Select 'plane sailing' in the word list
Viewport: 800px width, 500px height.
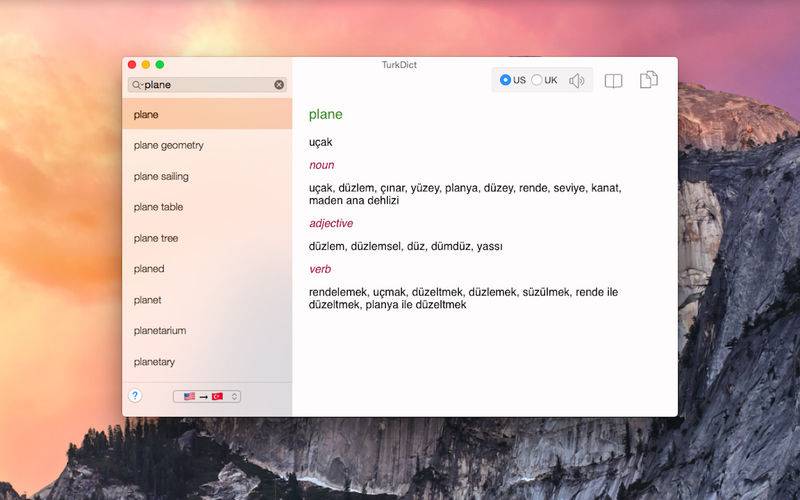pos(207,177)
